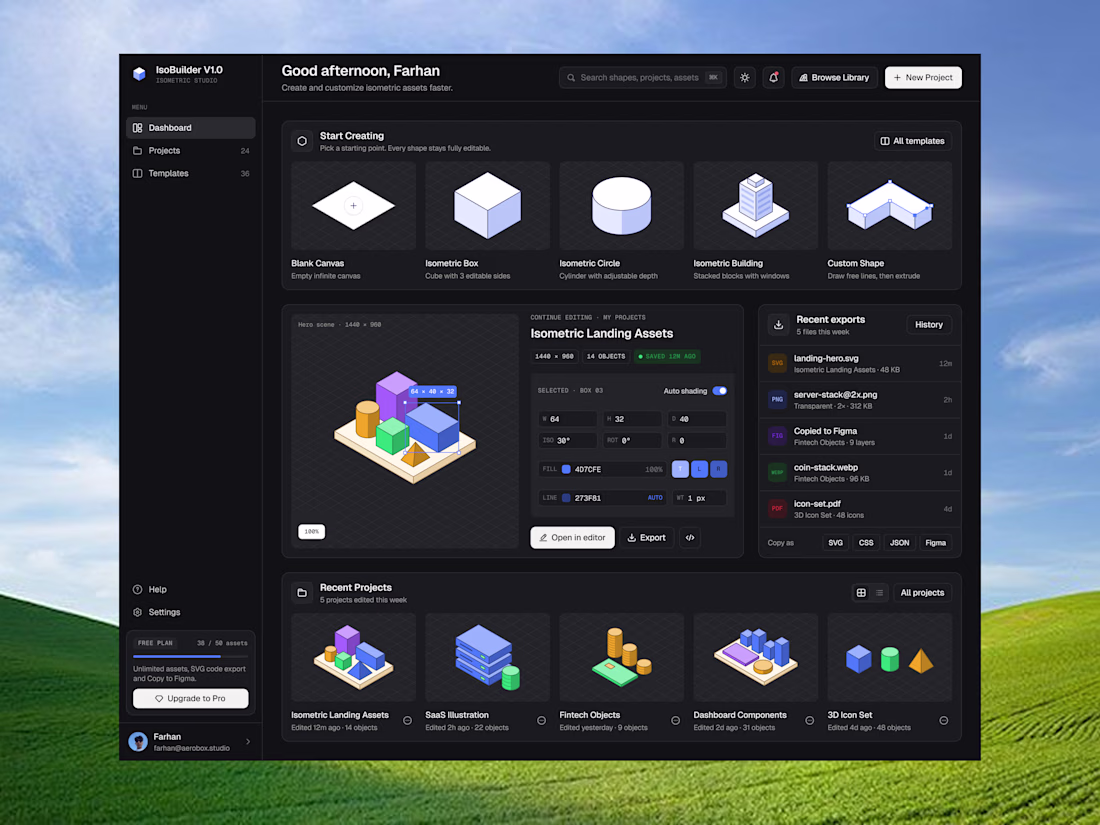Click the New Project button
Screen dimensions: 1100x825
(923, 78)
